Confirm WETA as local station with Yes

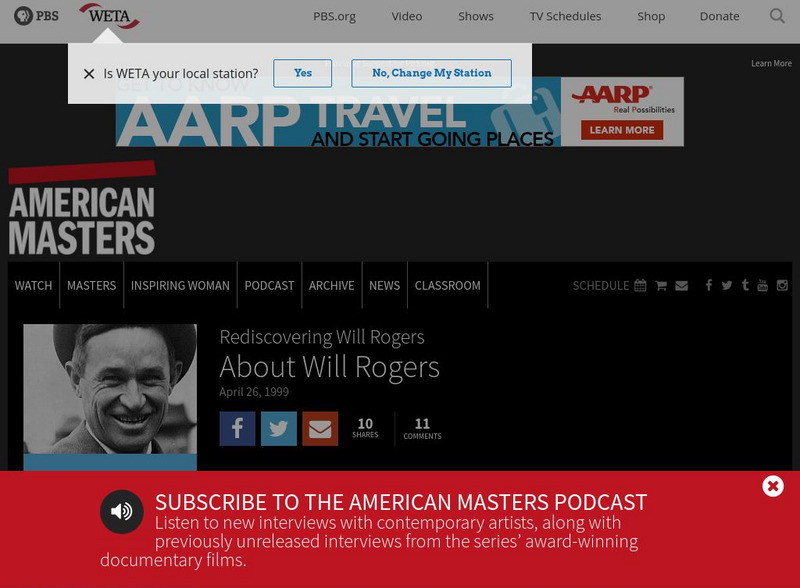(303, 73)
